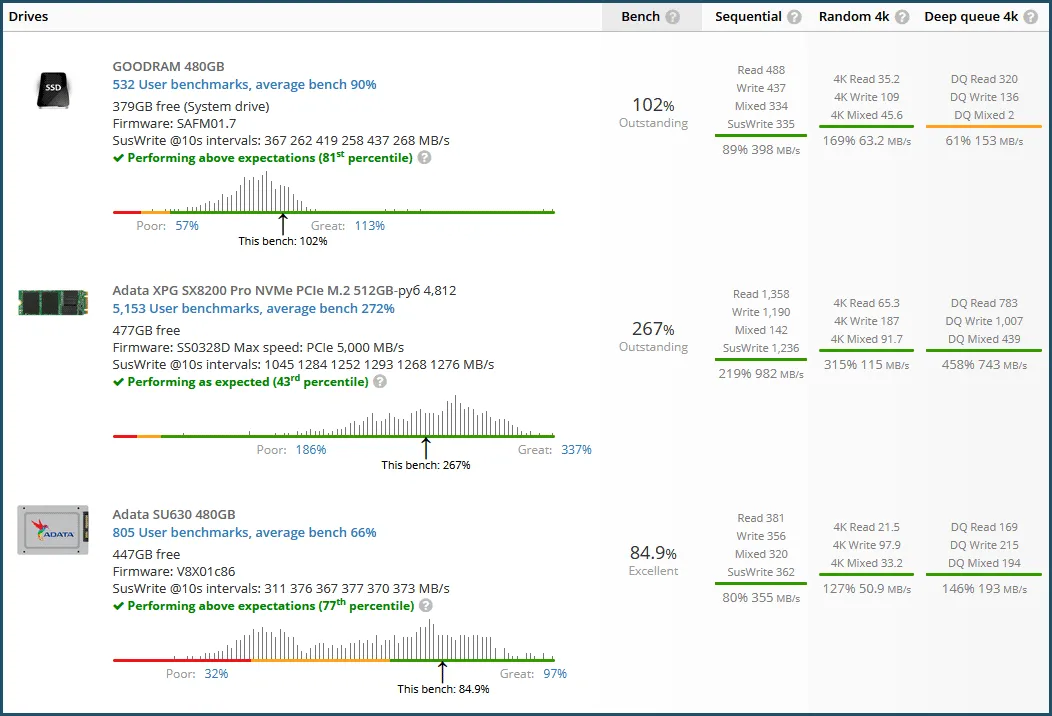
Task: Click the help icon next to Deep queue 4k
Action: 1031,17
